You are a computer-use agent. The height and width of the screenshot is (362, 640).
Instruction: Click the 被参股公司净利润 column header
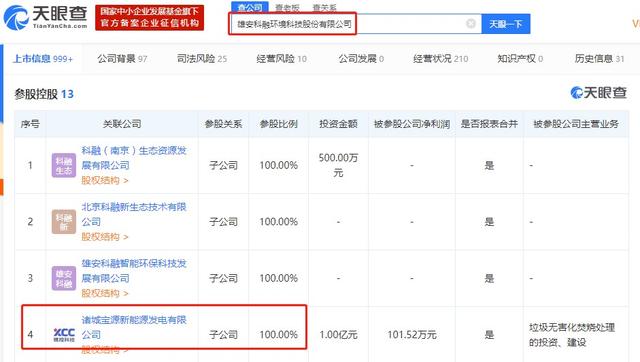(x=412, y=124)
